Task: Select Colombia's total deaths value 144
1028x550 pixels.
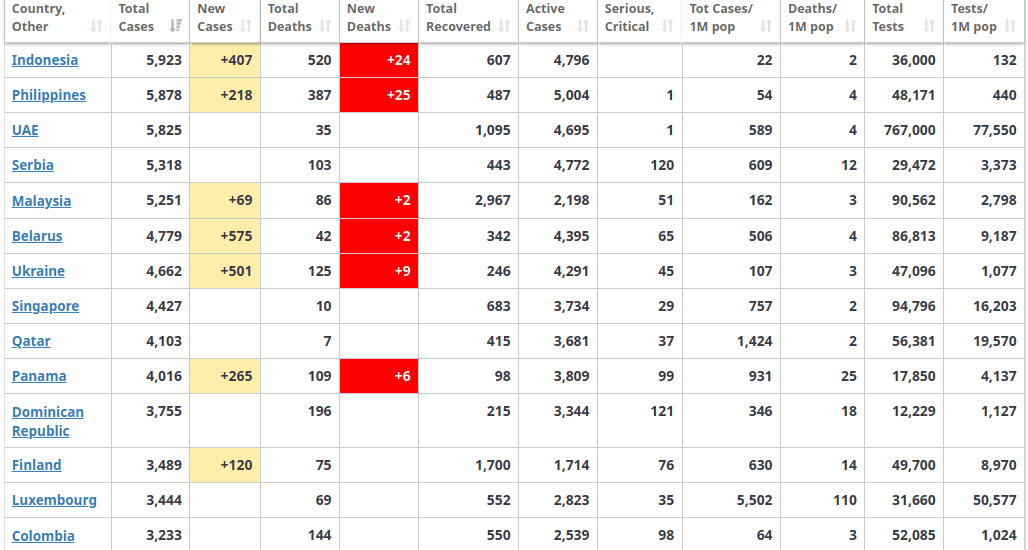Action: click(x=319, y=536)
